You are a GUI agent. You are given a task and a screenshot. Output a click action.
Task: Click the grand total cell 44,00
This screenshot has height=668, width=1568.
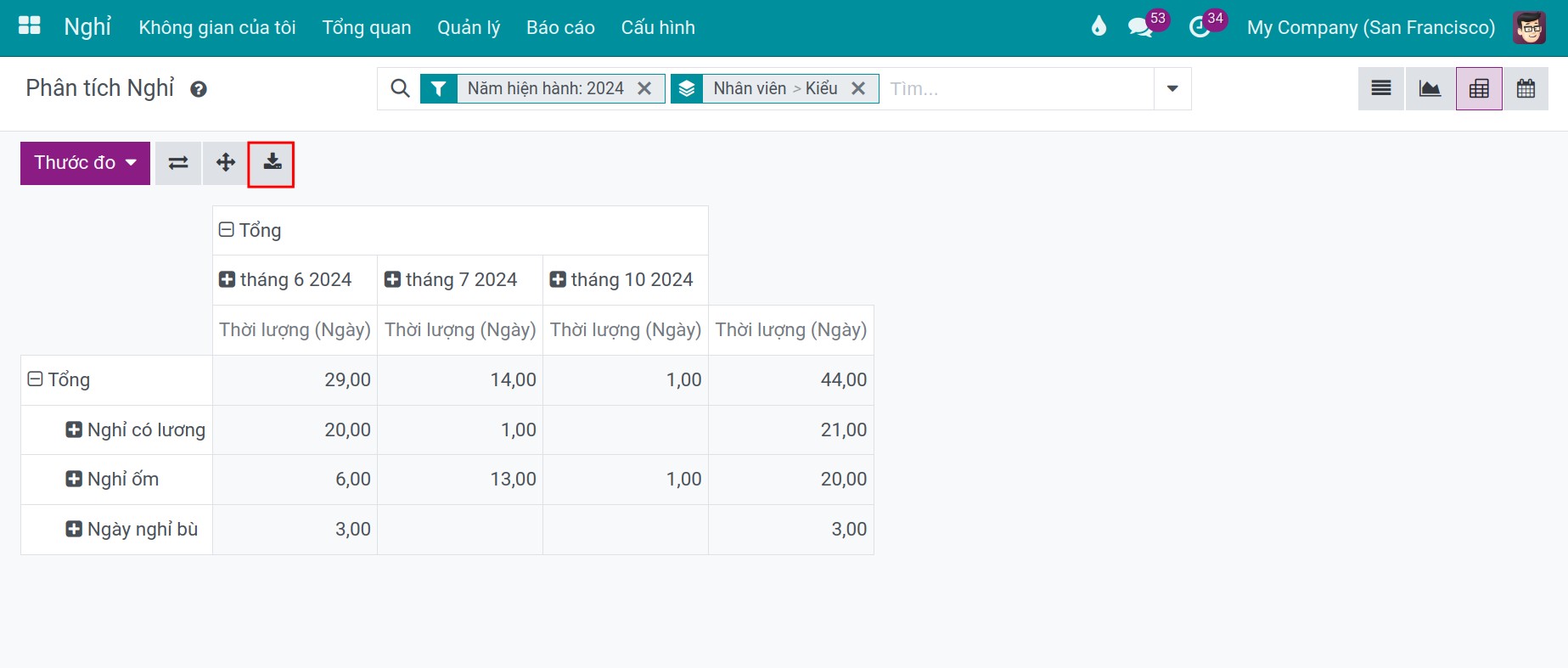pyautogui.click(x=791, y=379)
